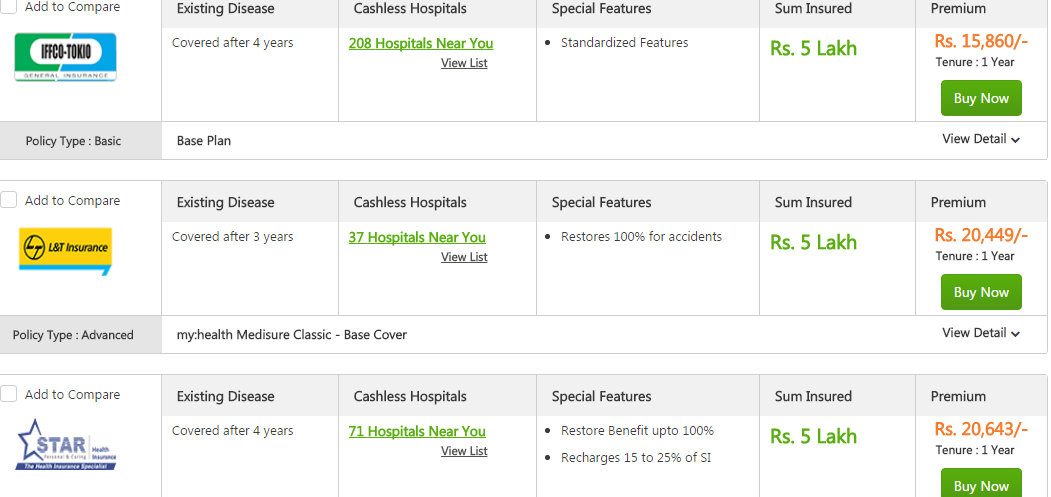
Task: View List of IFFCO-Tokio cashless hospitals
Action: [464, 63]
